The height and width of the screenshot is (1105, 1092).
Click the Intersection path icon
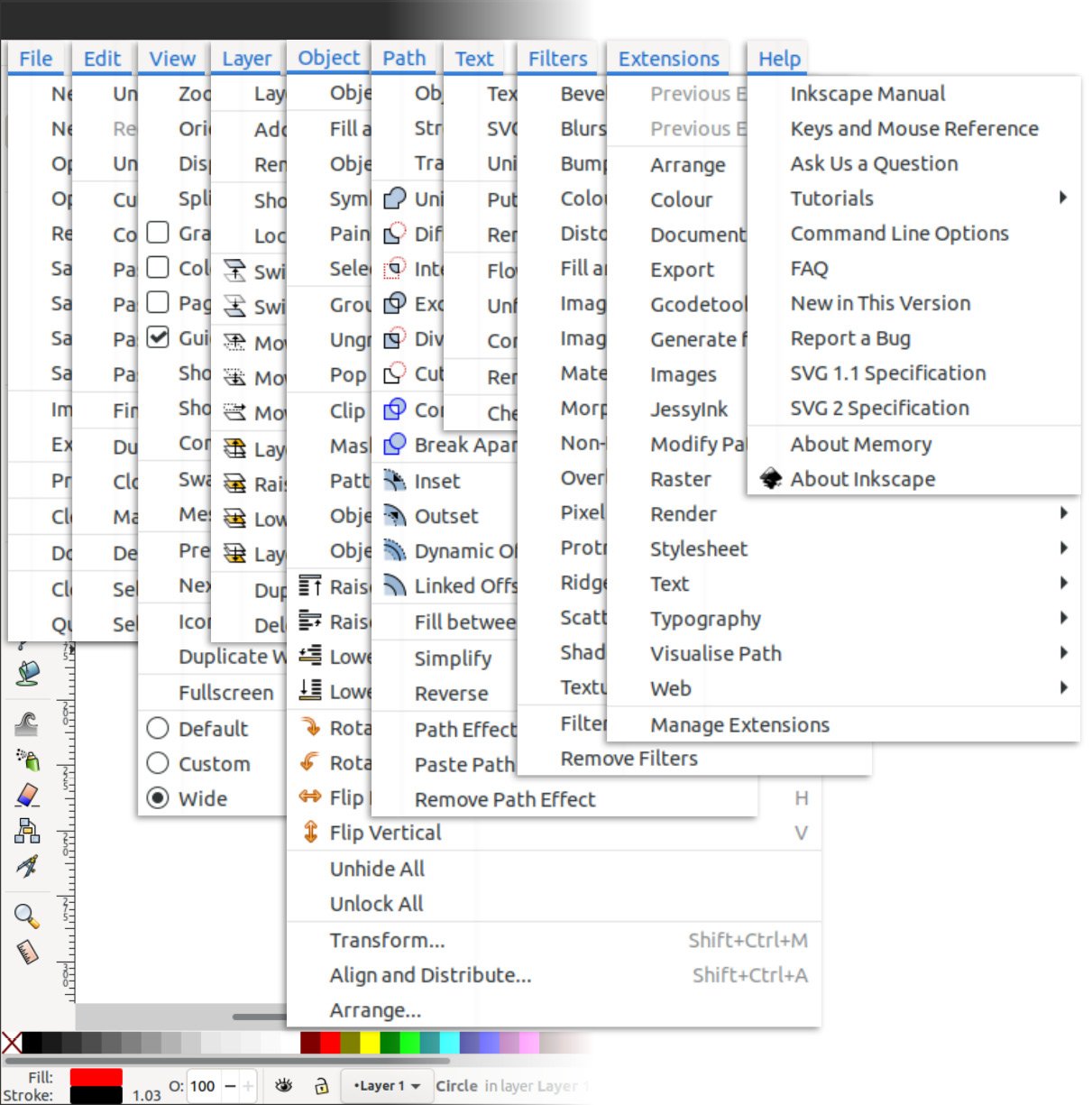pos(394,269)
